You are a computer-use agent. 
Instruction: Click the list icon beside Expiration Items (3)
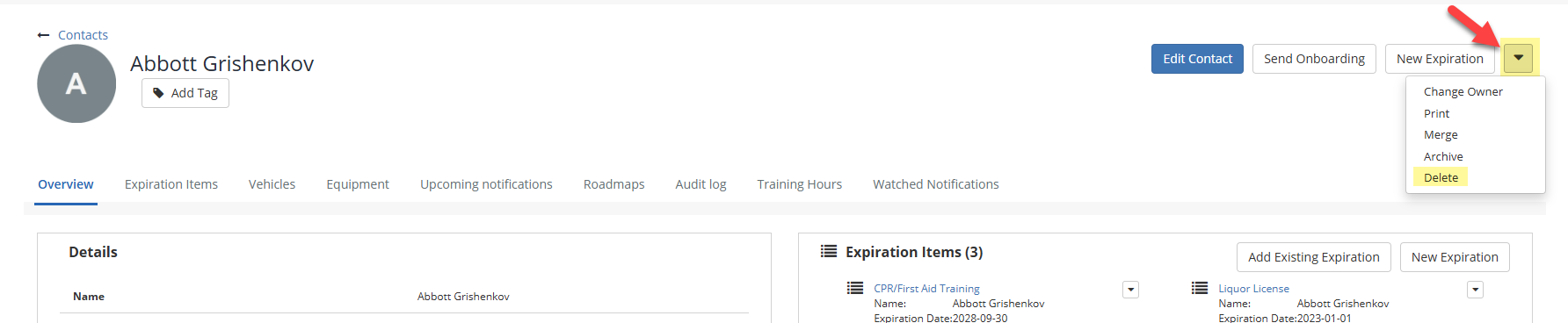(829, 252)
